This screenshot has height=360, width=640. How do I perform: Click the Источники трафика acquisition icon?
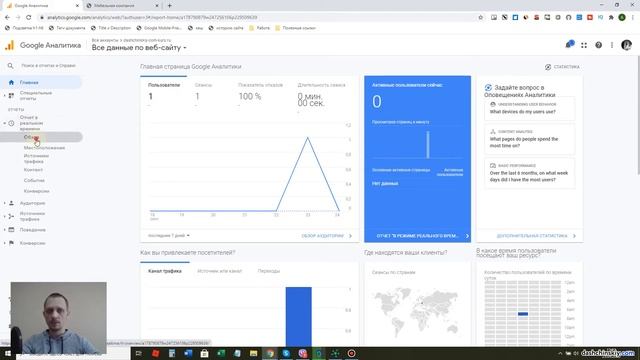[11, 216]
